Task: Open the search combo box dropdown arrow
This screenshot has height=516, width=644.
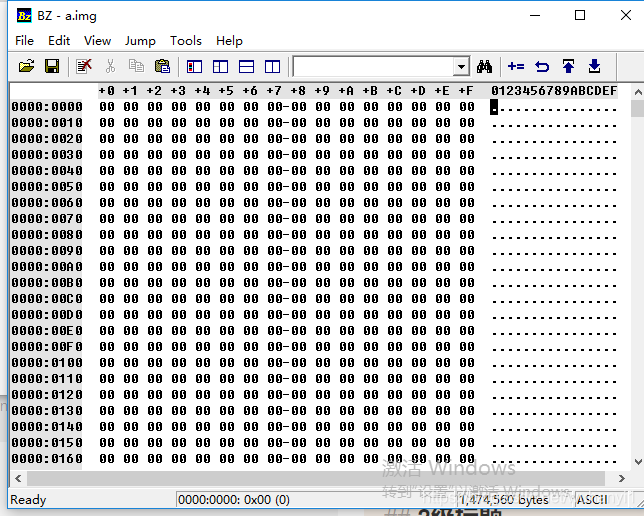Action: [462, 67]
